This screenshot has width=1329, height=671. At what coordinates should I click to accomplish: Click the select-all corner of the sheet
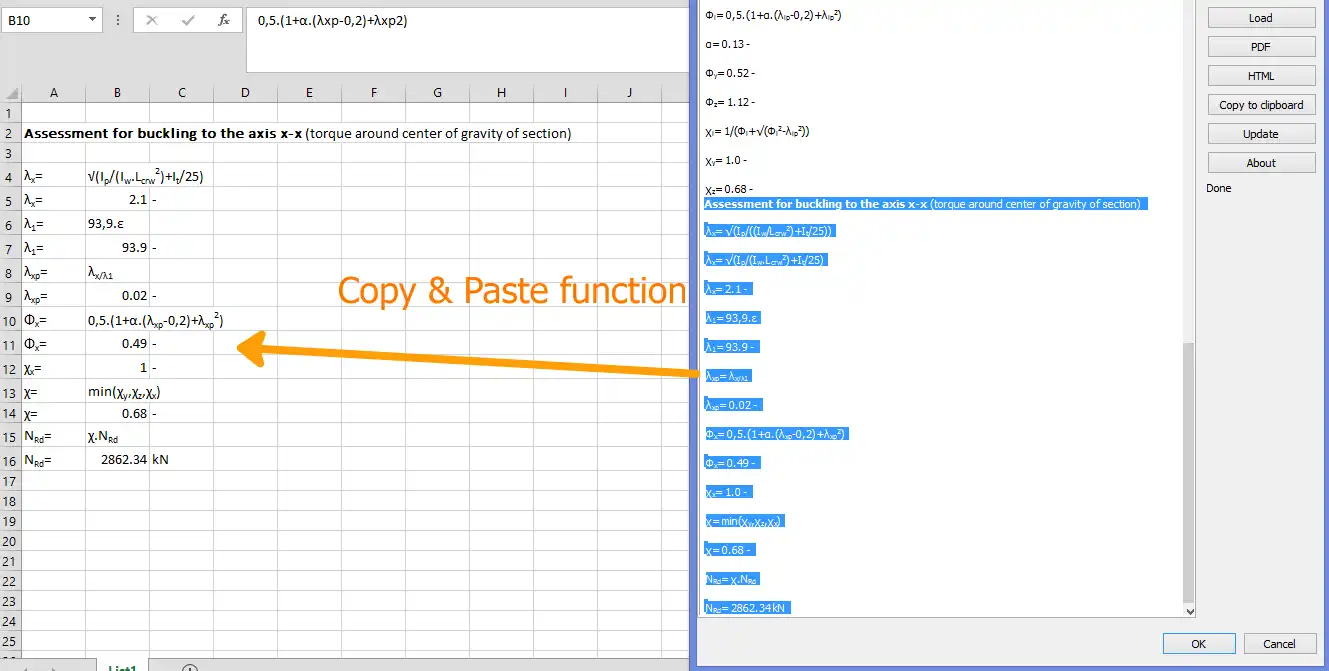click(11, 93)
